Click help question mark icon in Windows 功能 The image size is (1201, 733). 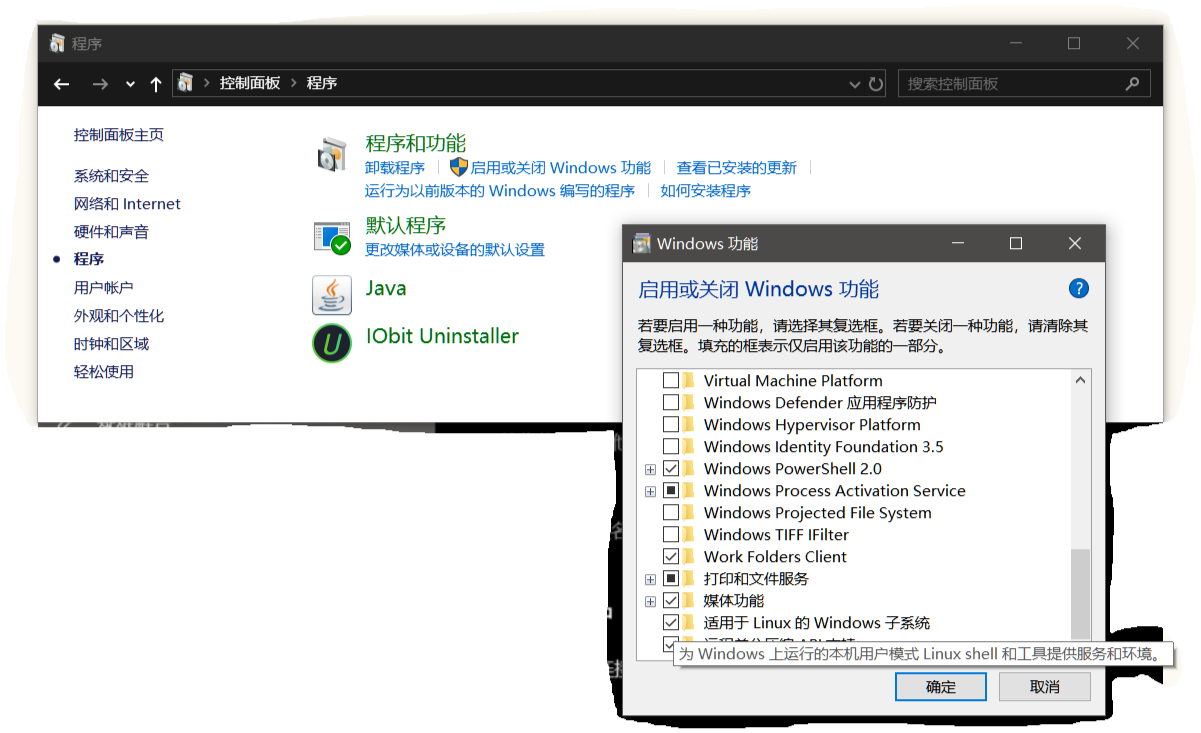pyautogui.click(x=1078, y=289)
